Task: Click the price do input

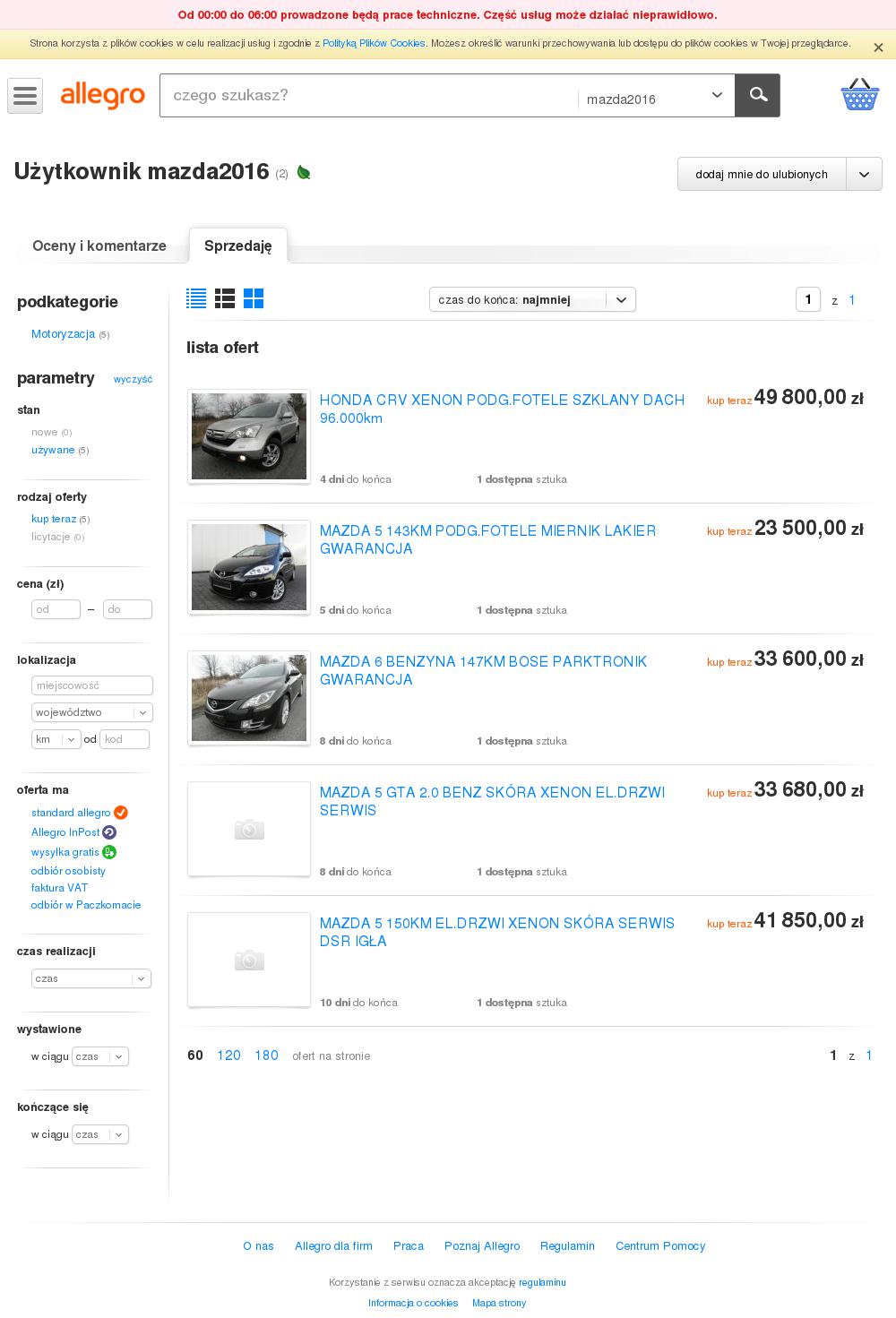Action: (x=127, y=609)
